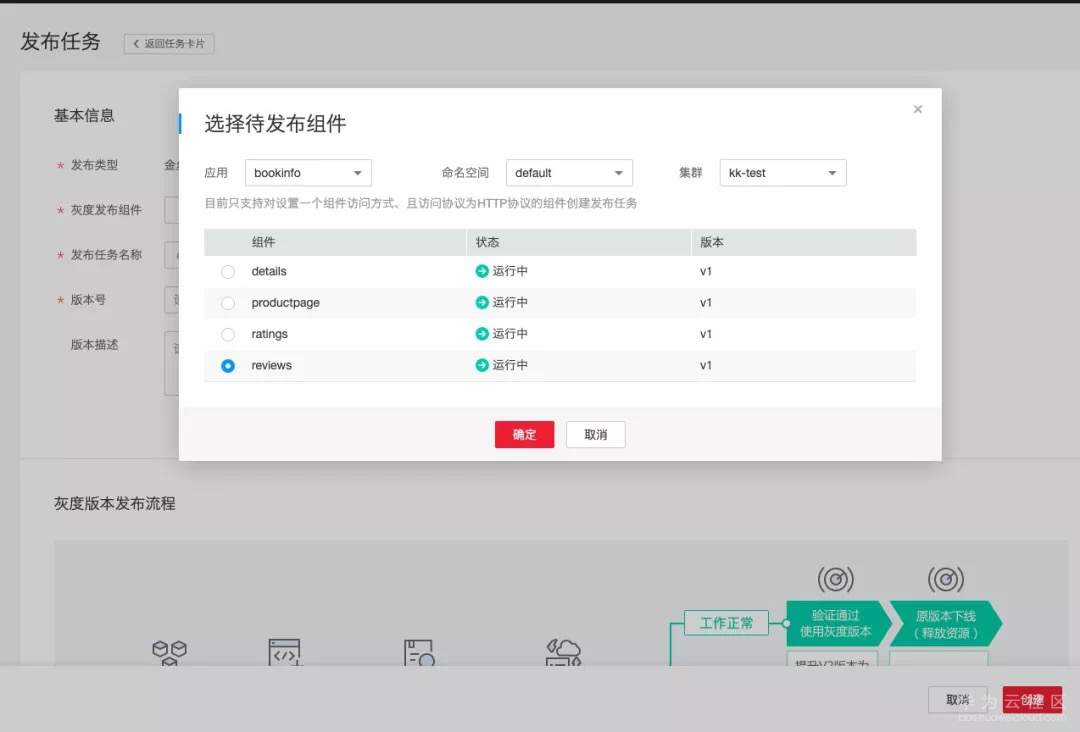Open the 集群 kk-test dropdown
The height and width of the screenshot is (732, 1080).
tap(782, 173)
